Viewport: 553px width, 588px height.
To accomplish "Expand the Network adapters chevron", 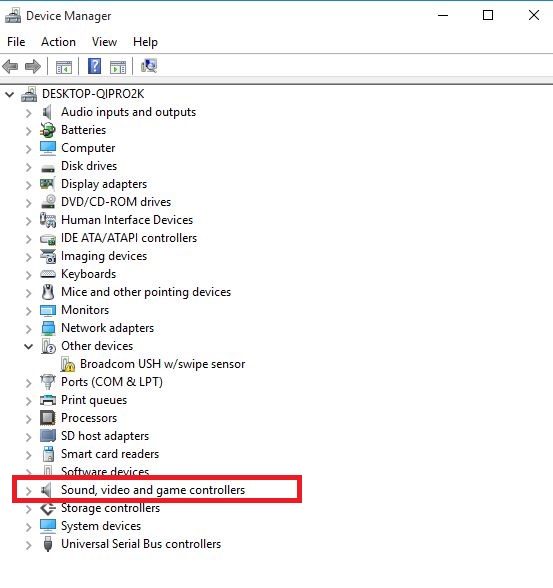I will click(28, 328).
